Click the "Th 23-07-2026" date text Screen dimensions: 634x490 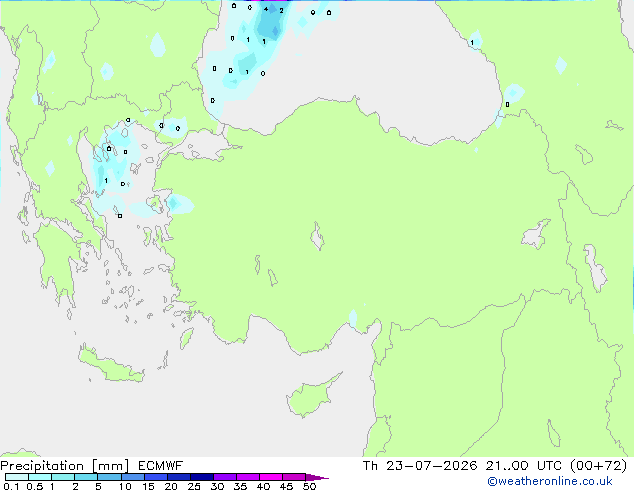click(420, 466)
